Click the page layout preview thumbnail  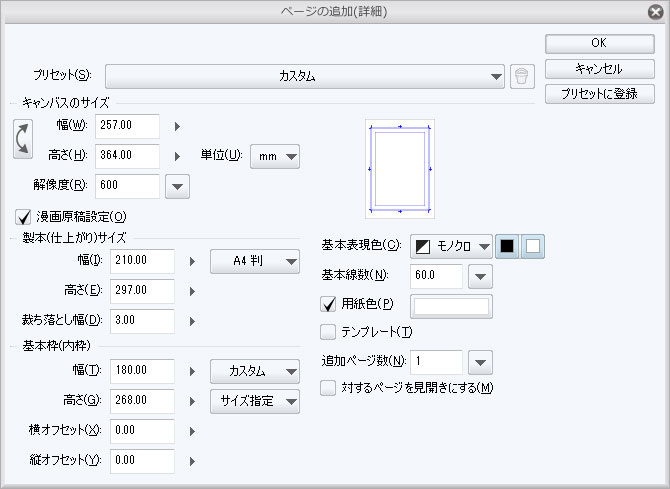pos(400,169)
